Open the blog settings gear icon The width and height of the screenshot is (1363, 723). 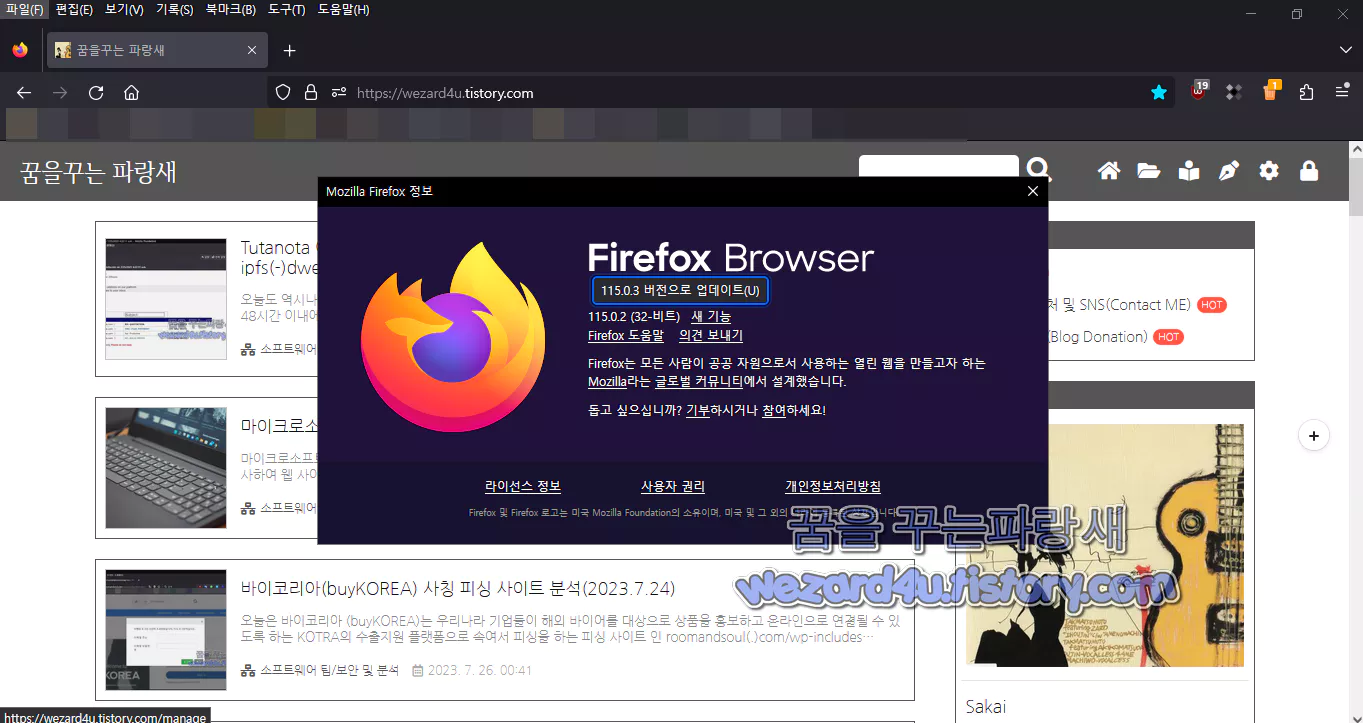1268,170
